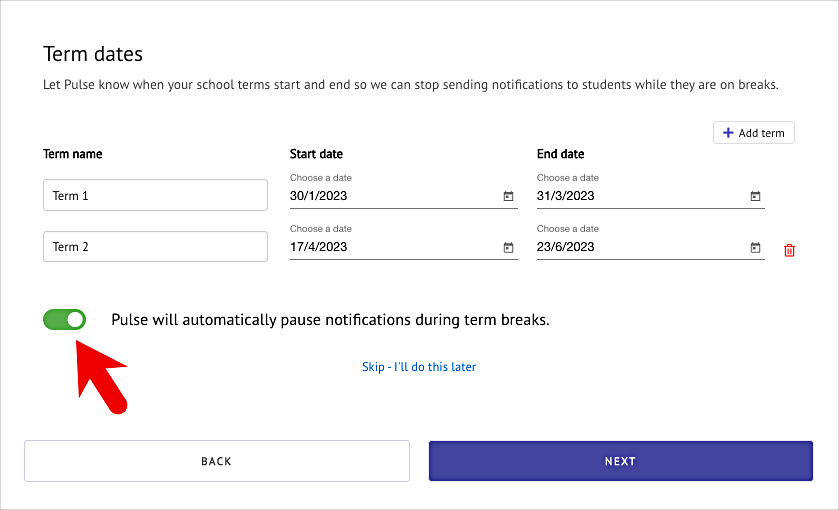Open calendar icon beside 23/6/2023
Screen dimensions: 839x510
[x=755, y=247]
